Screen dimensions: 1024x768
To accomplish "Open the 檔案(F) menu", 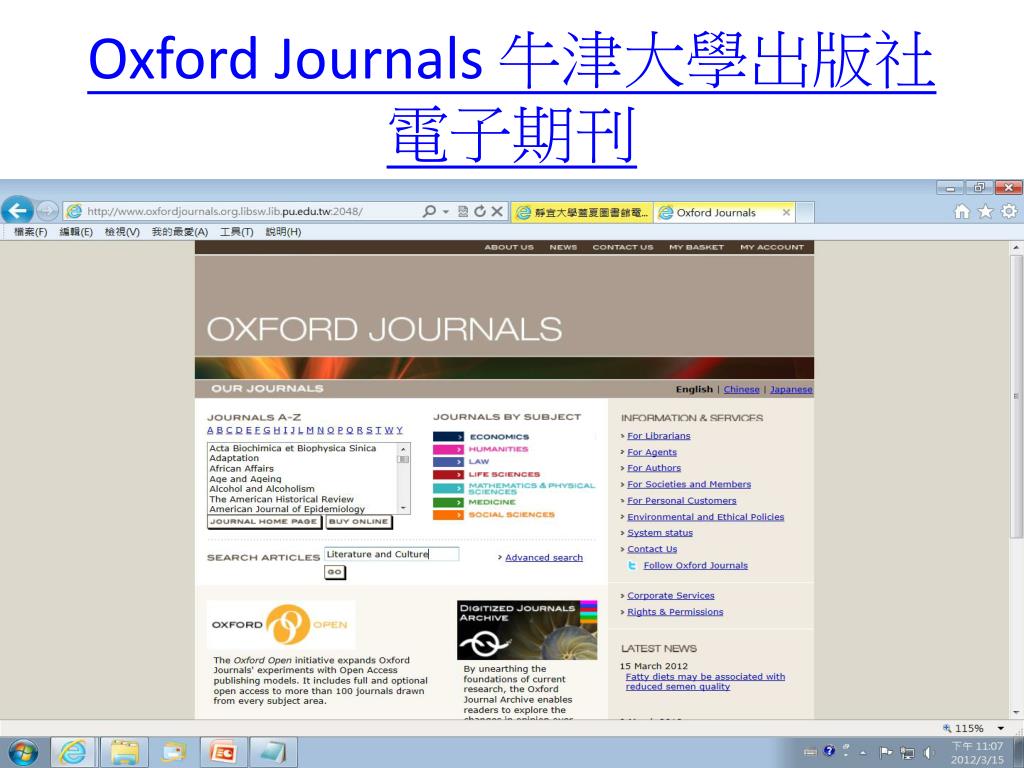I will (x=31, y=232).
